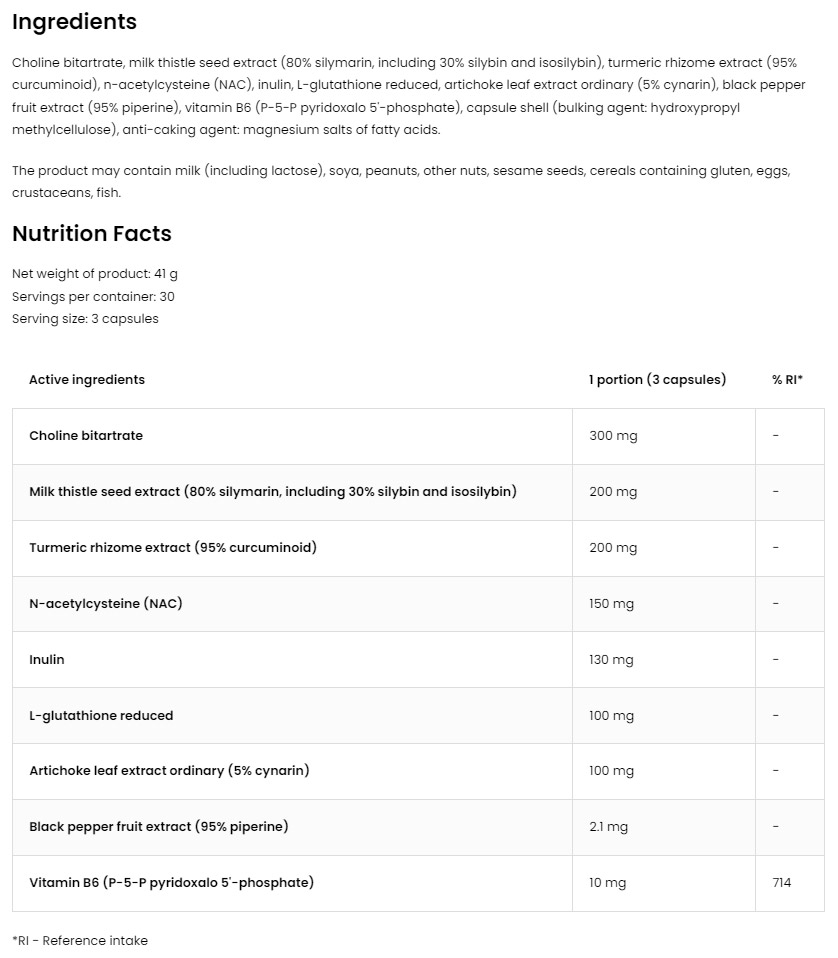The image size is (838, 958).
Task: Click the 2.1 mg piperine amount
Action: tap(608, 827)
